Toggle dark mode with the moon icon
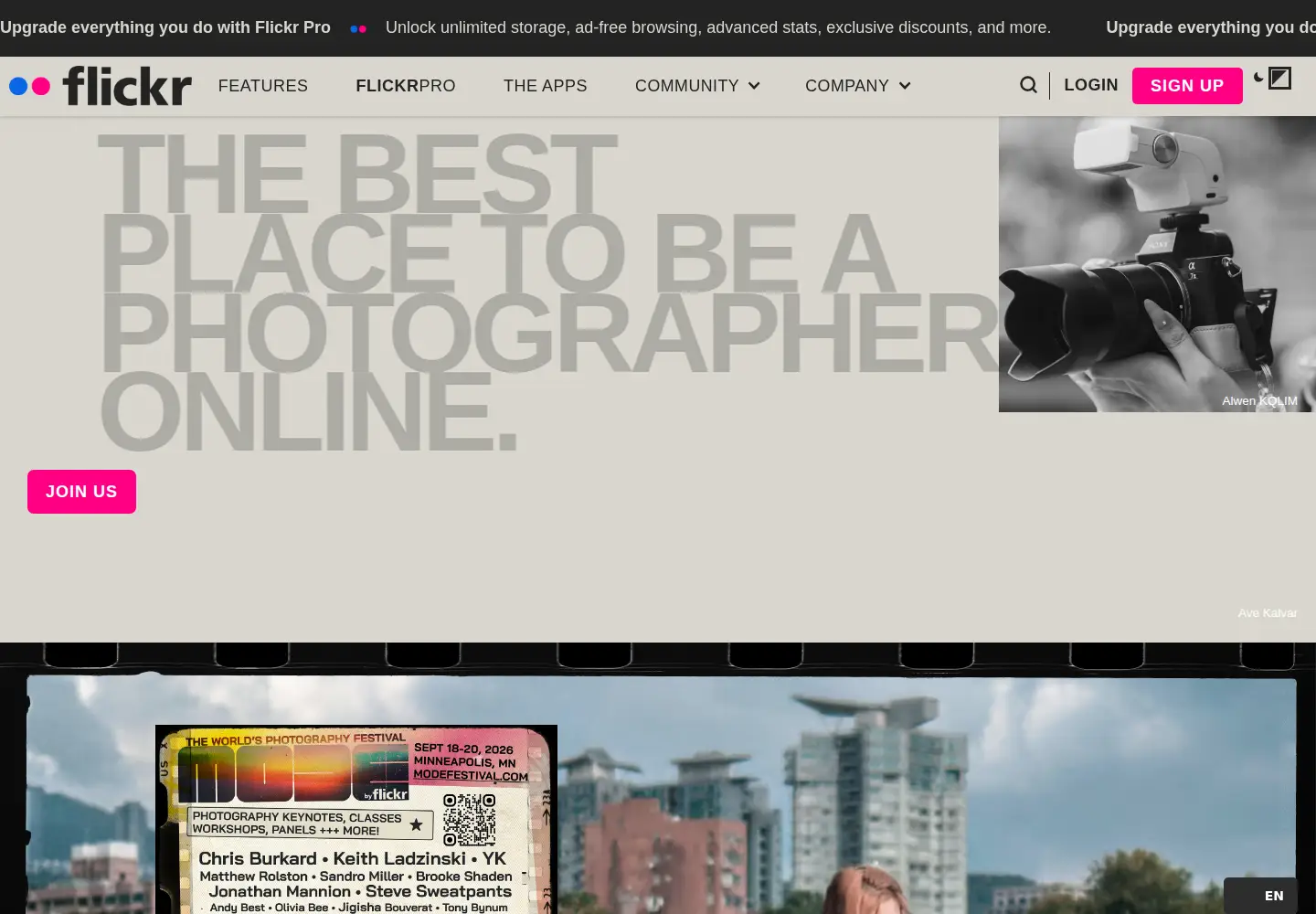This screenshot has height=914, width=1316. (x=1258, y=78)
